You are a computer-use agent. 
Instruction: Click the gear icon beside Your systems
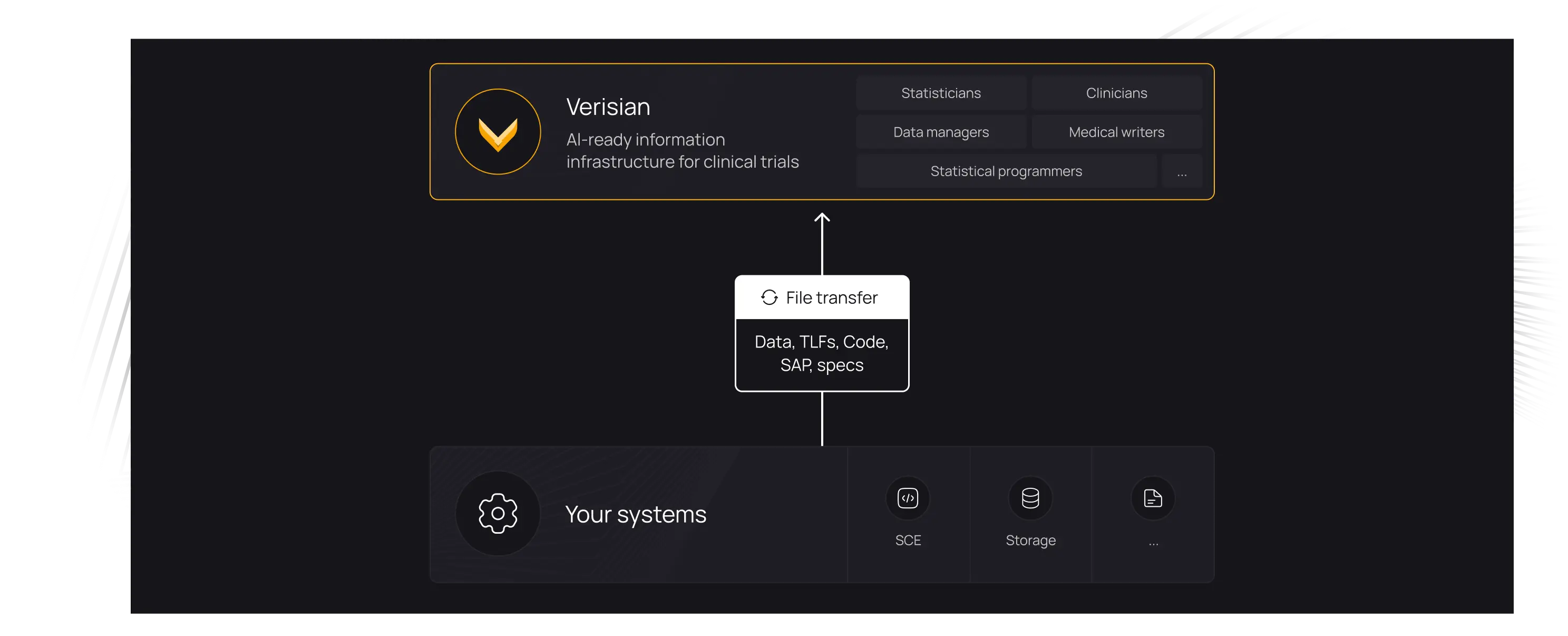click(498, 514)
